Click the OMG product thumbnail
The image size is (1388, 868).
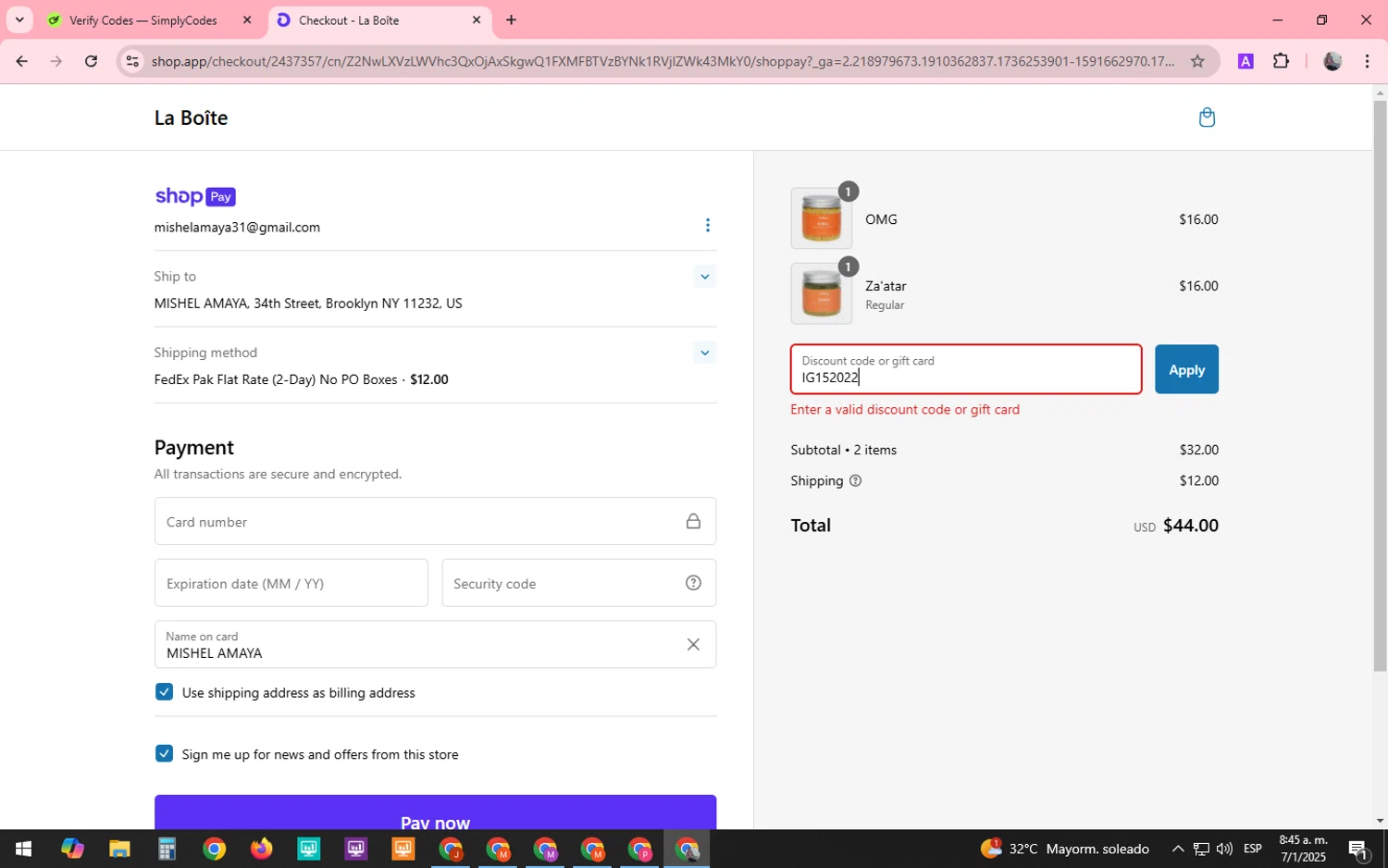pyautogui.click(x=822, y=218)
